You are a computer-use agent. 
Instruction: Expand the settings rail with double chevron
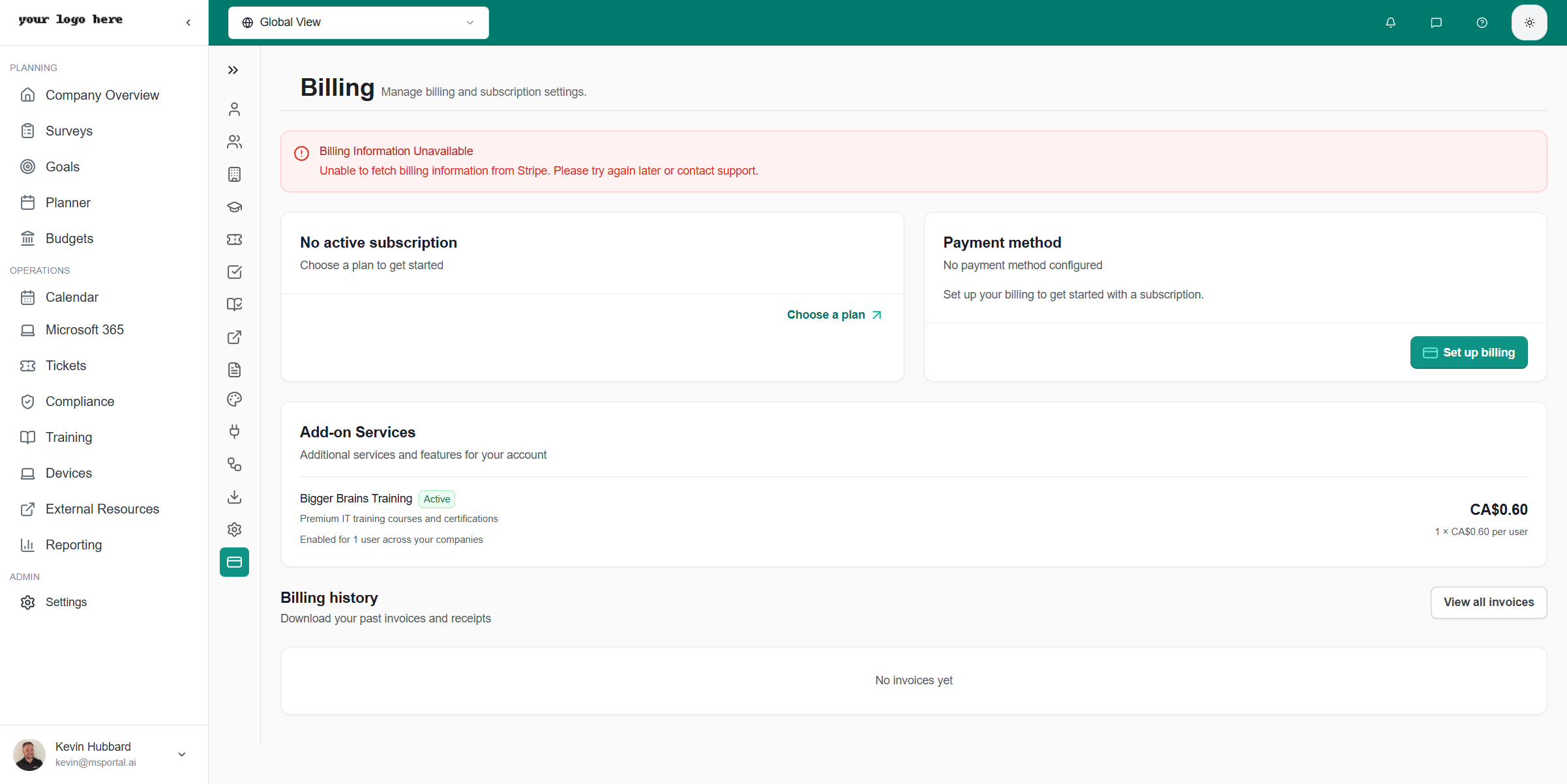pyautogui.click(x=233, y=70)
